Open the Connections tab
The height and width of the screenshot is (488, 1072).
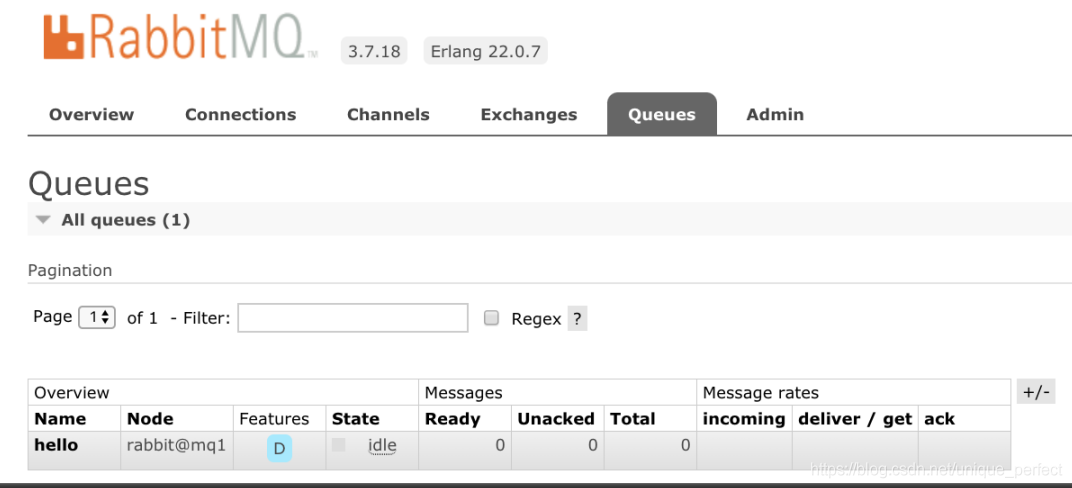coord(240,114)
